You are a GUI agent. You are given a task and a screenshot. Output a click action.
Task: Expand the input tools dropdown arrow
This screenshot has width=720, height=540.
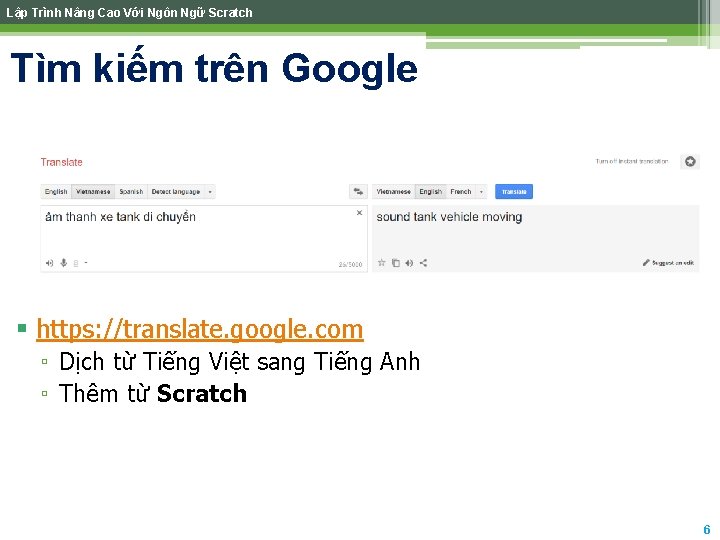click(86, 263)
